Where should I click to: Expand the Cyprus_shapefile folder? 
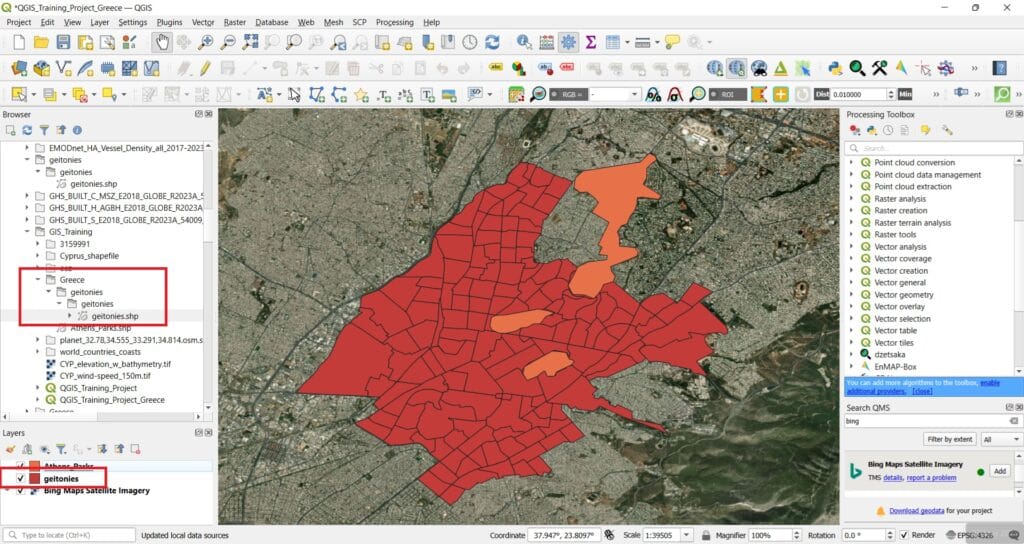tap(38, 256)
